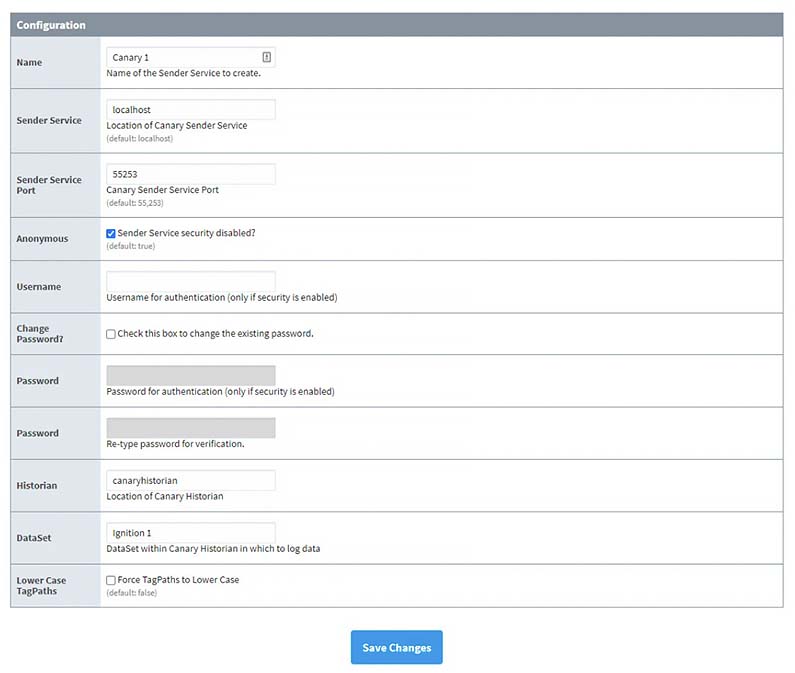
Task: Click the autofill icon inside the Name field
Action: tap(267, 58)
